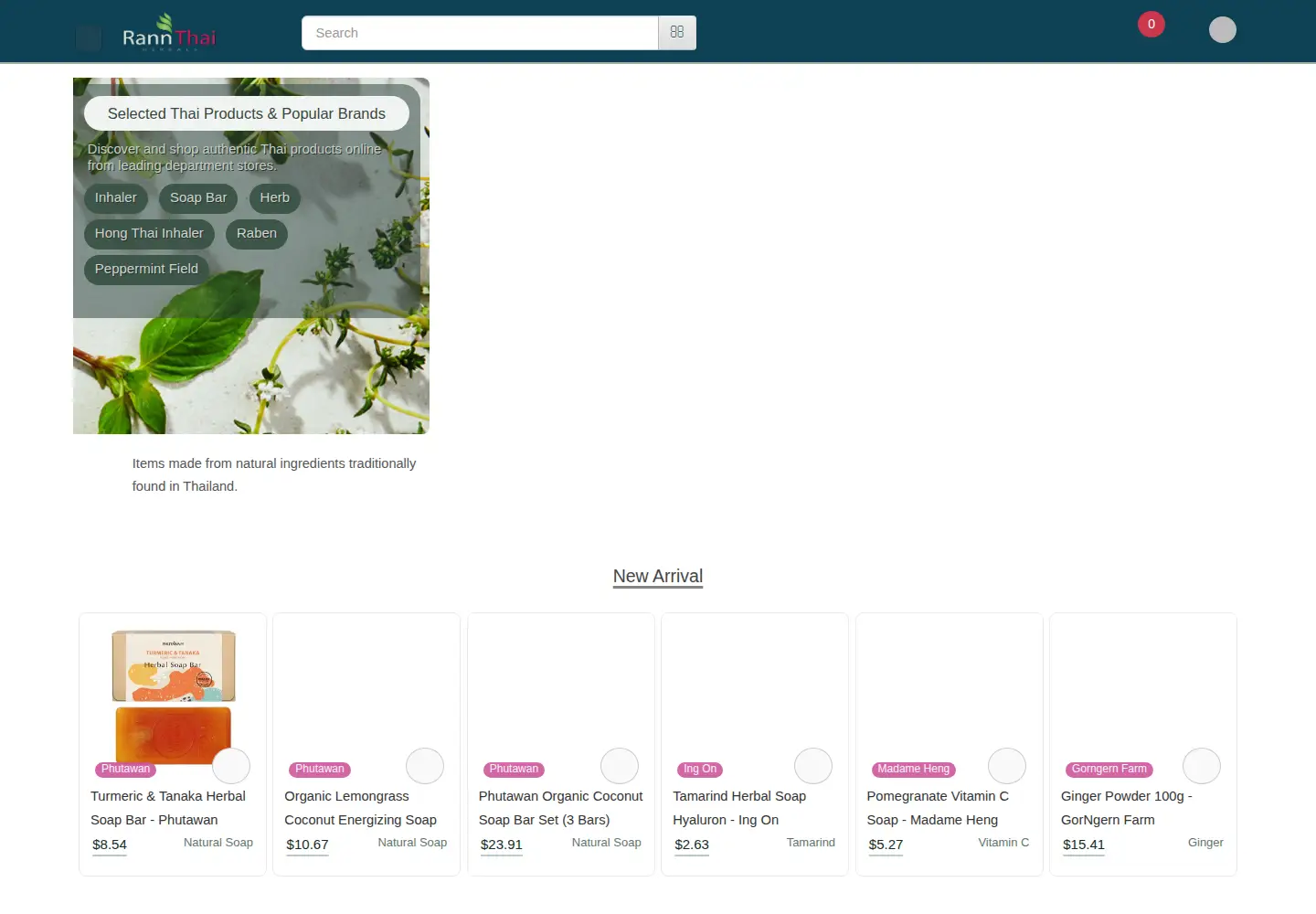1316x914 pixels.
Task: Open the RannThai logo home link
Action: (x=170, y=33)
